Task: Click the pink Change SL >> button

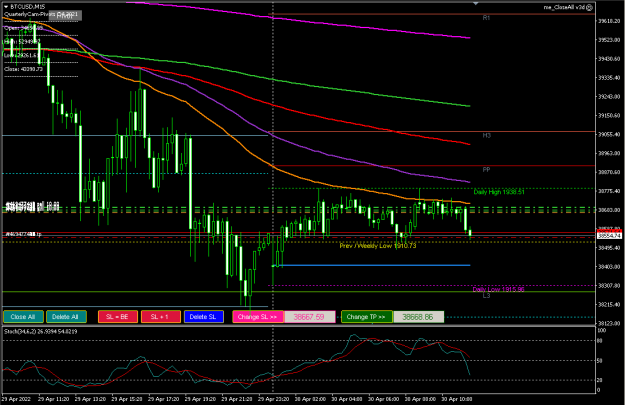Action: coord(258,317)
